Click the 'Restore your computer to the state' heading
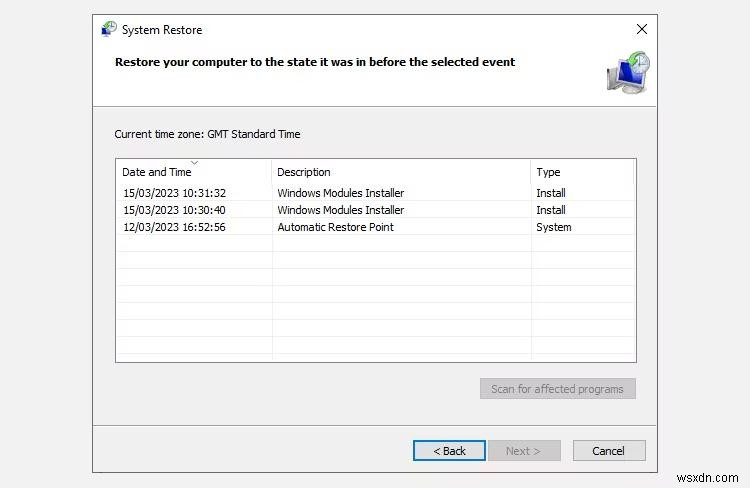The image size is (750, 488). click(x=315, y=62)
